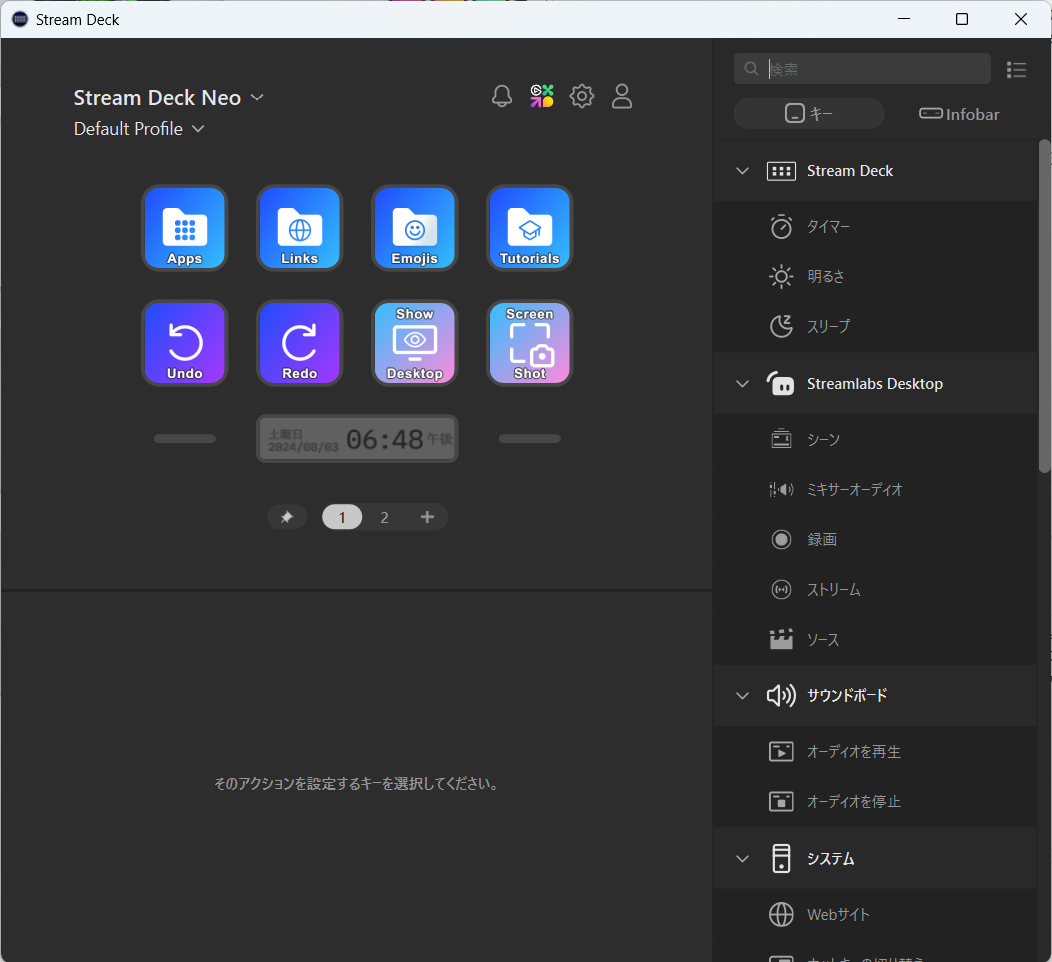This screenshot has width=1052, height=962.
Task: Click the 検索 search field
Action: click(875, 69)
